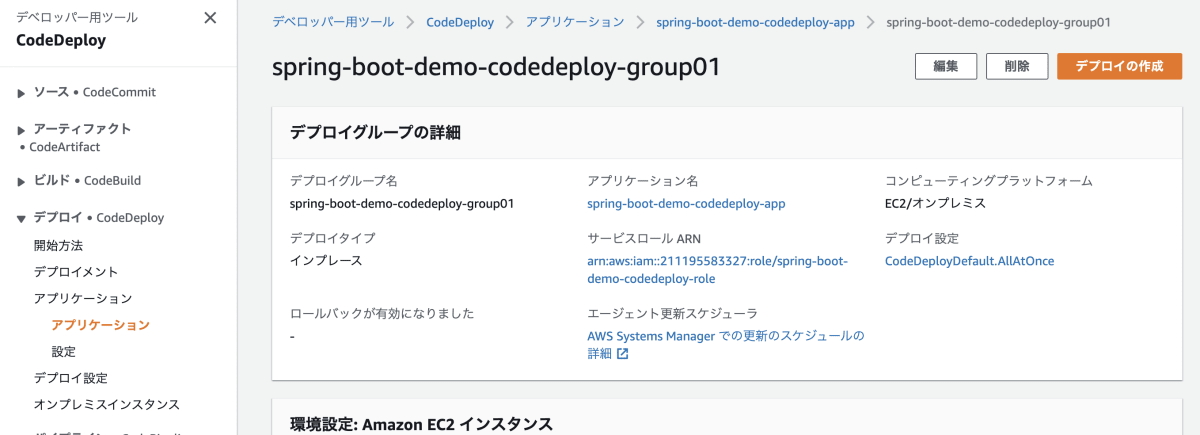Click the 編集 button
The image size is (1200, 435).
[946, 66]
